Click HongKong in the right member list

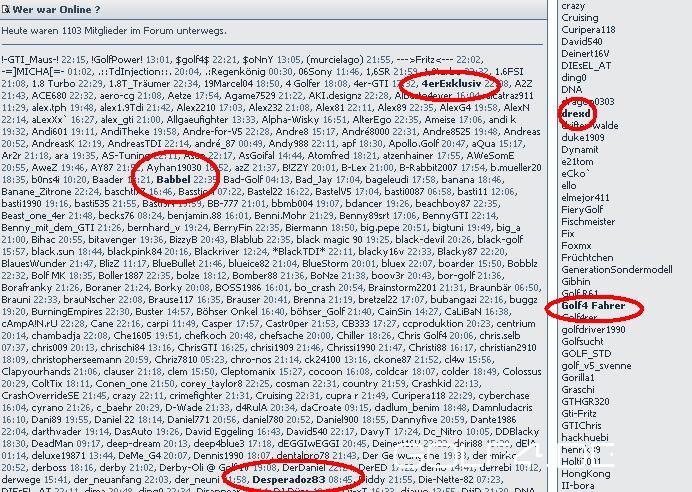click(583, 473)
